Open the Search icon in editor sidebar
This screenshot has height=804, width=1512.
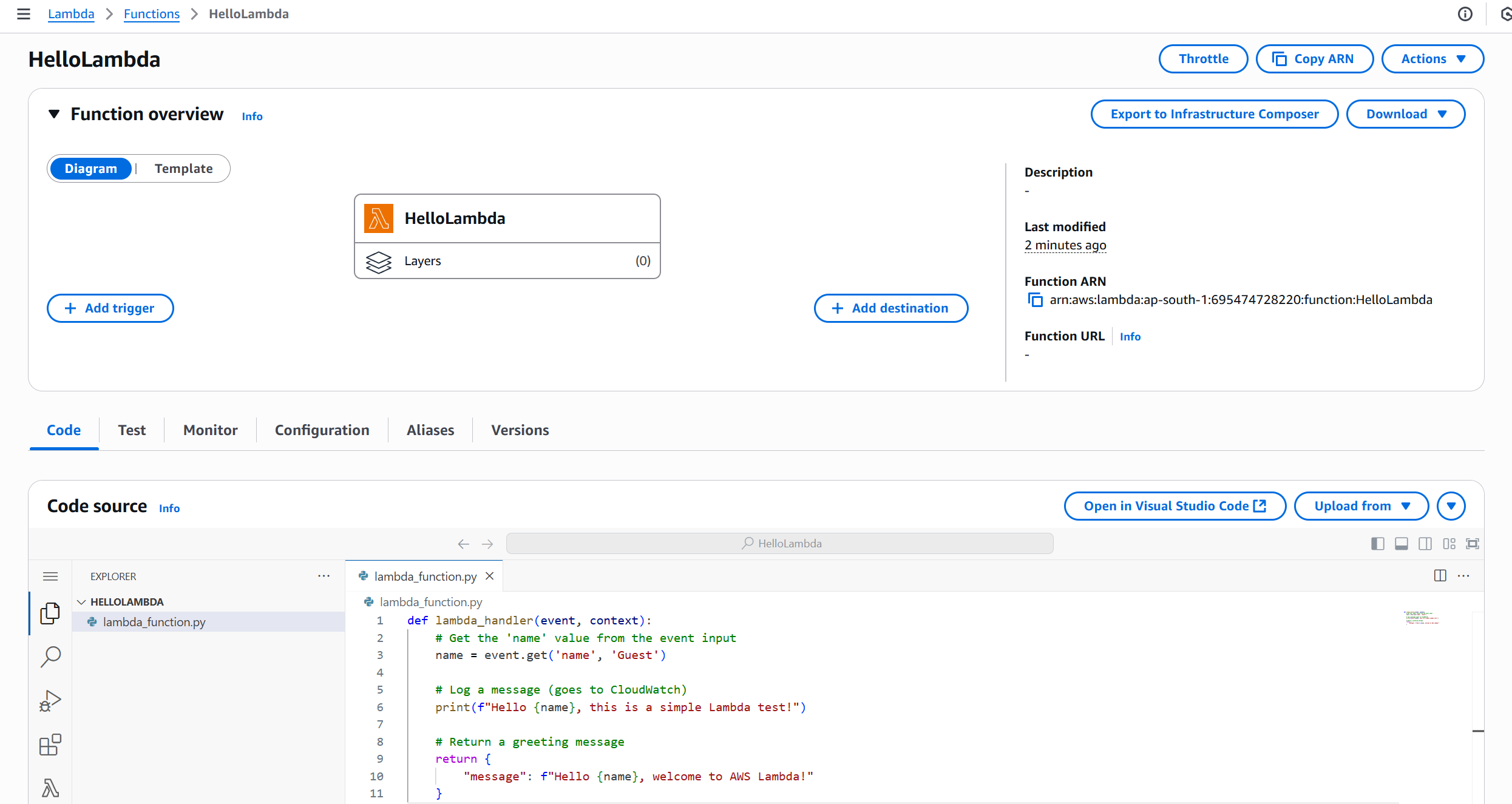pyautogui.click(x=50, y=657)
